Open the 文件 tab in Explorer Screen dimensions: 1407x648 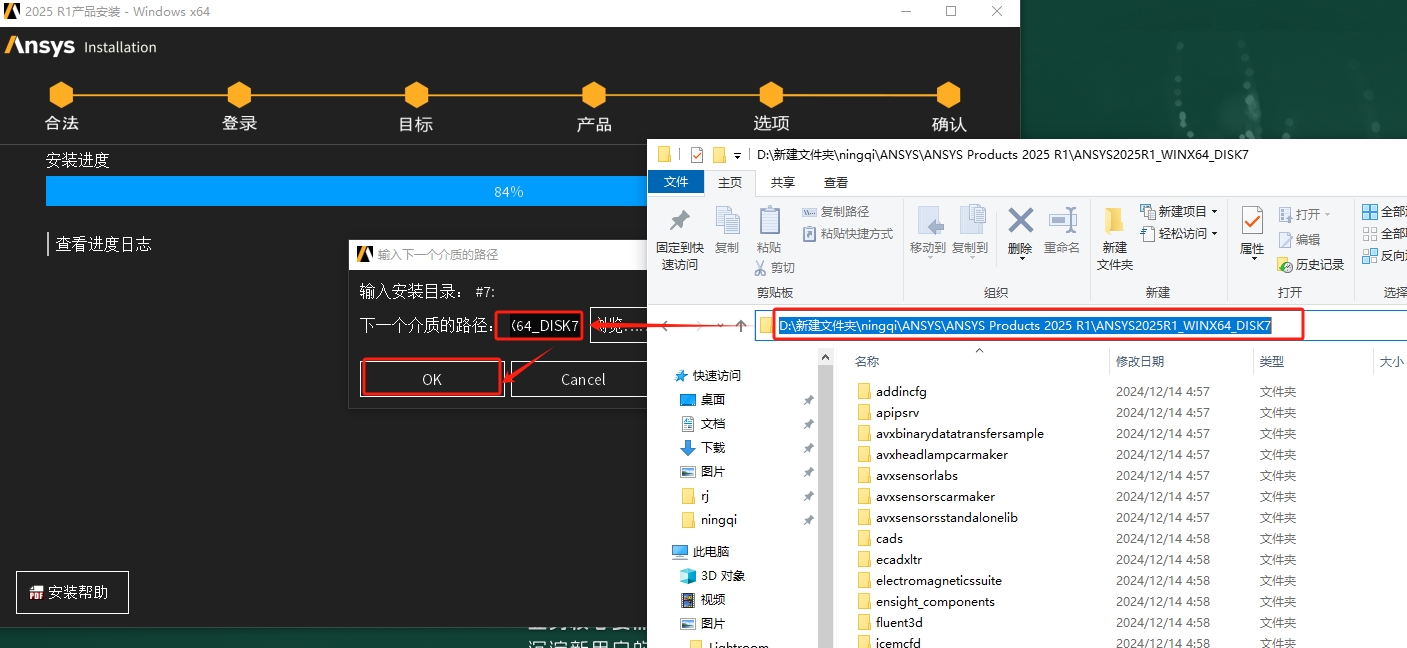pos(676,182)
